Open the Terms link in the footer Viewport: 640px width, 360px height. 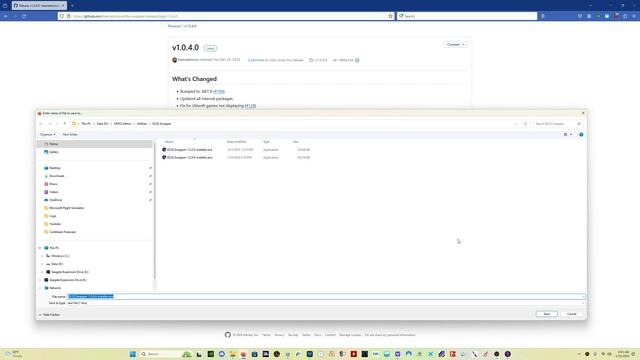pyautogui.click(x=267, y=335)
